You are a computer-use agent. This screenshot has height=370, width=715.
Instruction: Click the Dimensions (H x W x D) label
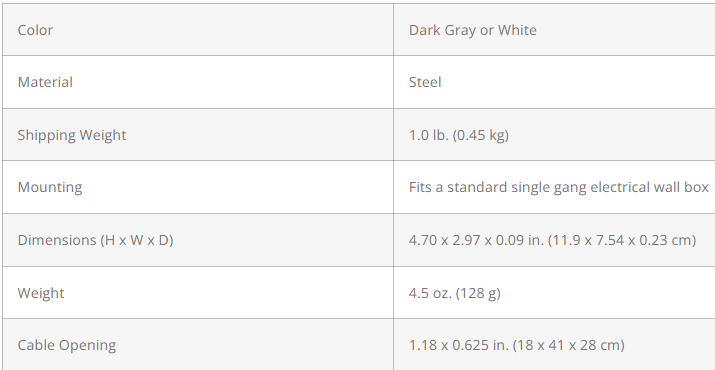[x=95, y=240]
